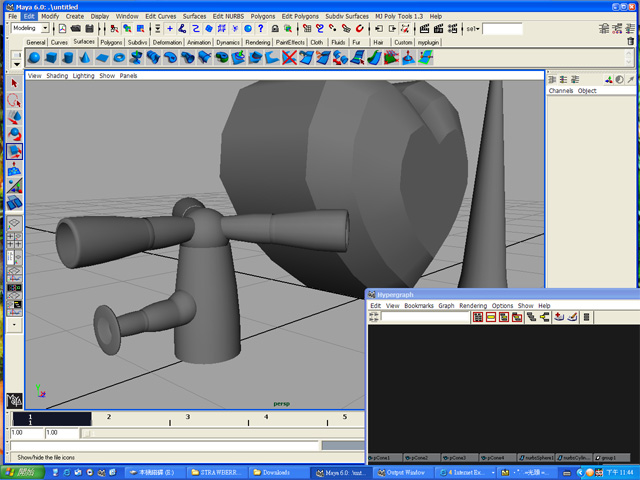Click the sel quick selection input field
The width and height of the screenshot is (640, 480).
click(502, 29)
